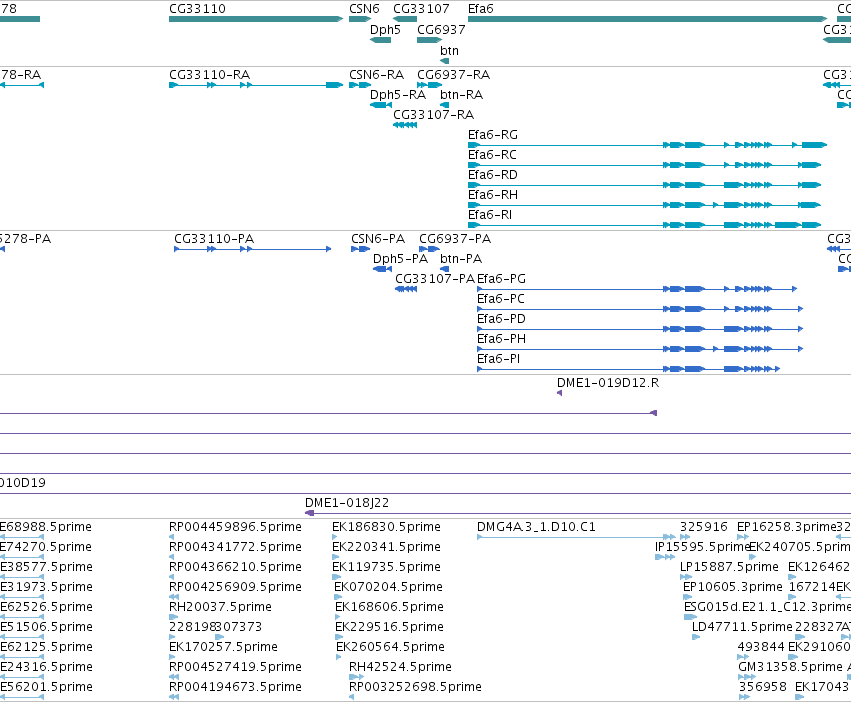Click the RP003252698.5prime EST

(x=352, y=697)
